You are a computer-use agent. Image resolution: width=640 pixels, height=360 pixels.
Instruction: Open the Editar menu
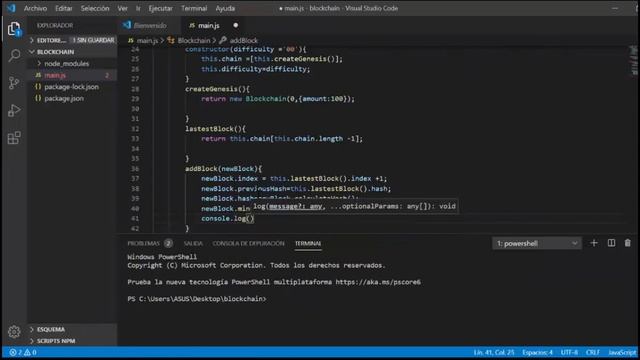[64, 8]
